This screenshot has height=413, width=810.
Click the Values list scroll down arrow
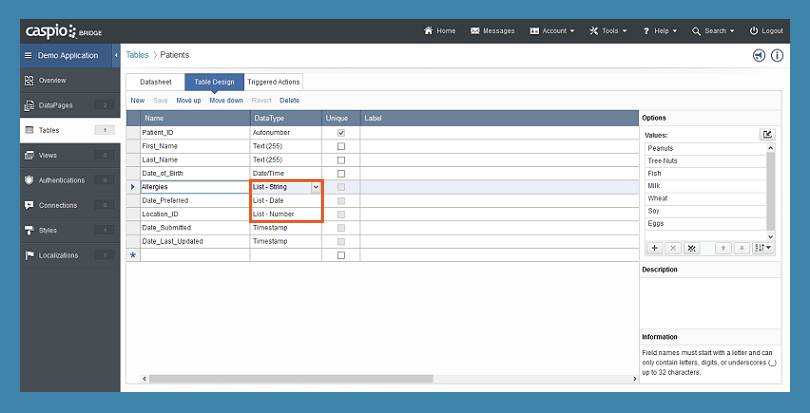[x=771, y=236]
